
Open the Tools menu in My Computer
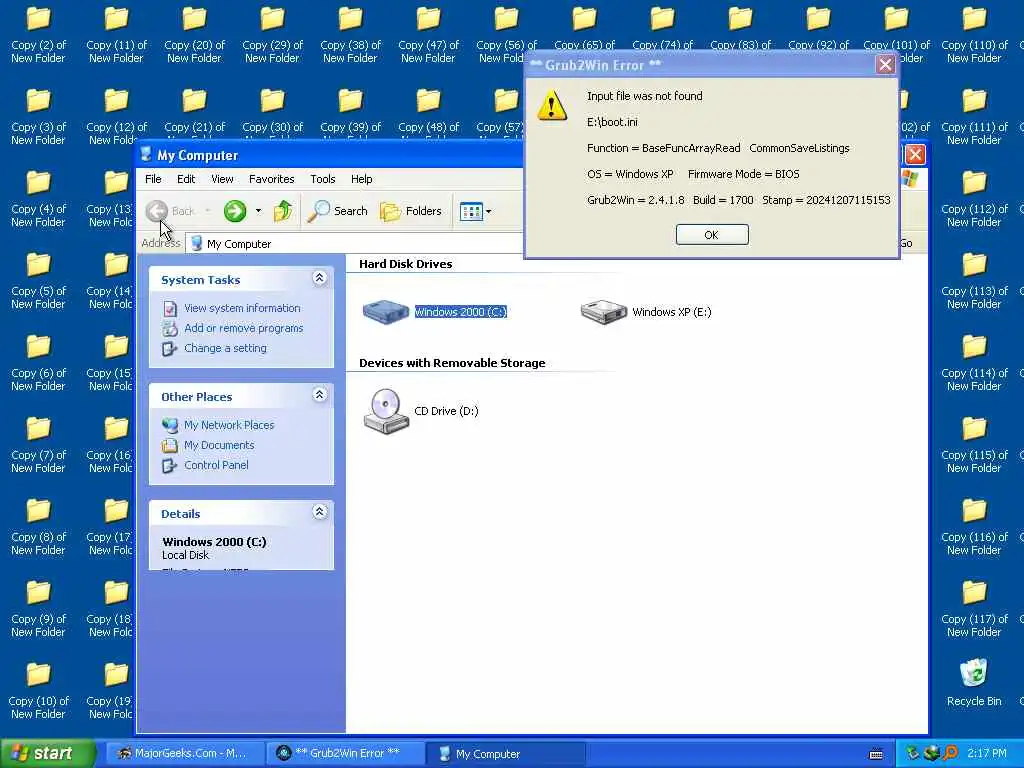[323, 179]
